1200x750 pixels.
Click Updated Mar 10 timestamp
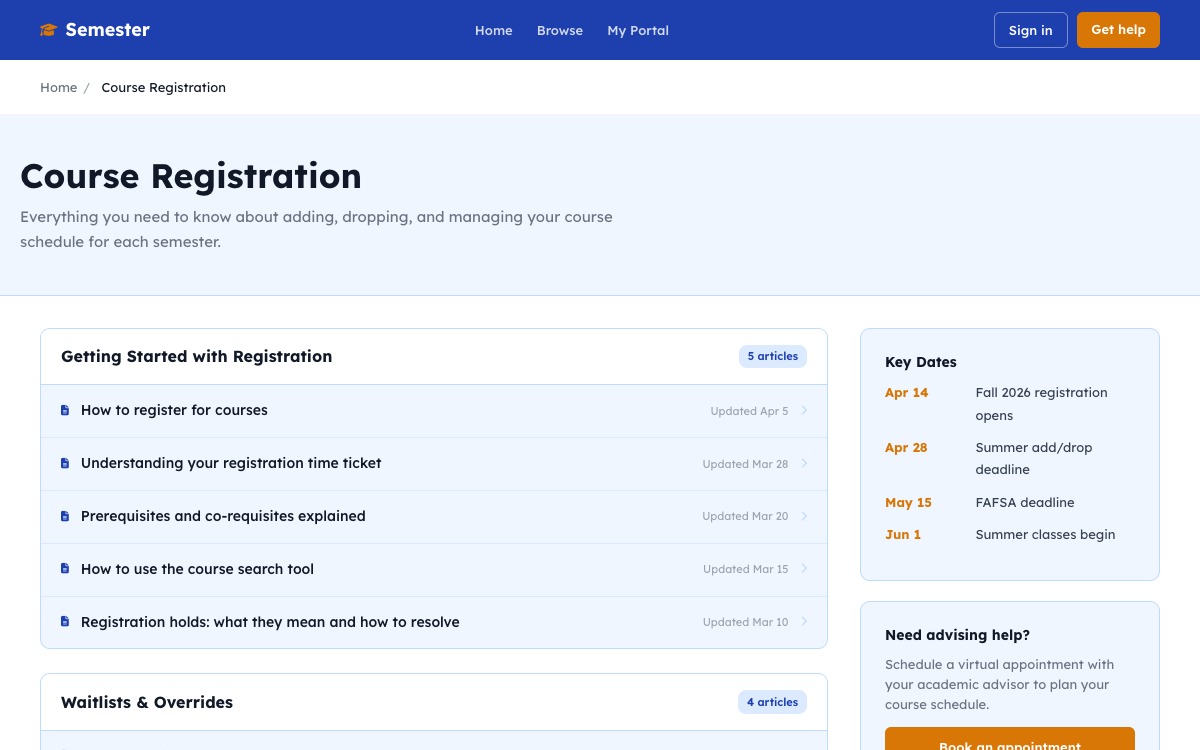(745, 622)
